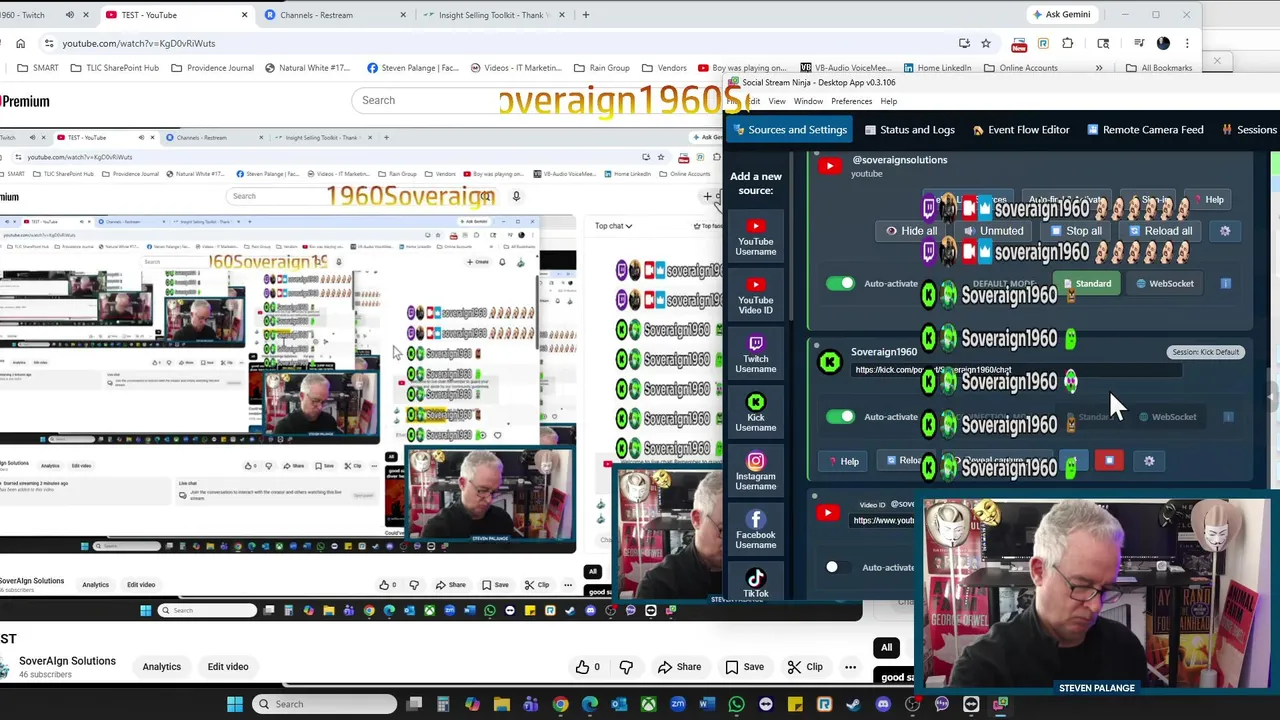The image size is (1280, 720).
Task: Click Reload all button
Action: (x=1160, y=231)
